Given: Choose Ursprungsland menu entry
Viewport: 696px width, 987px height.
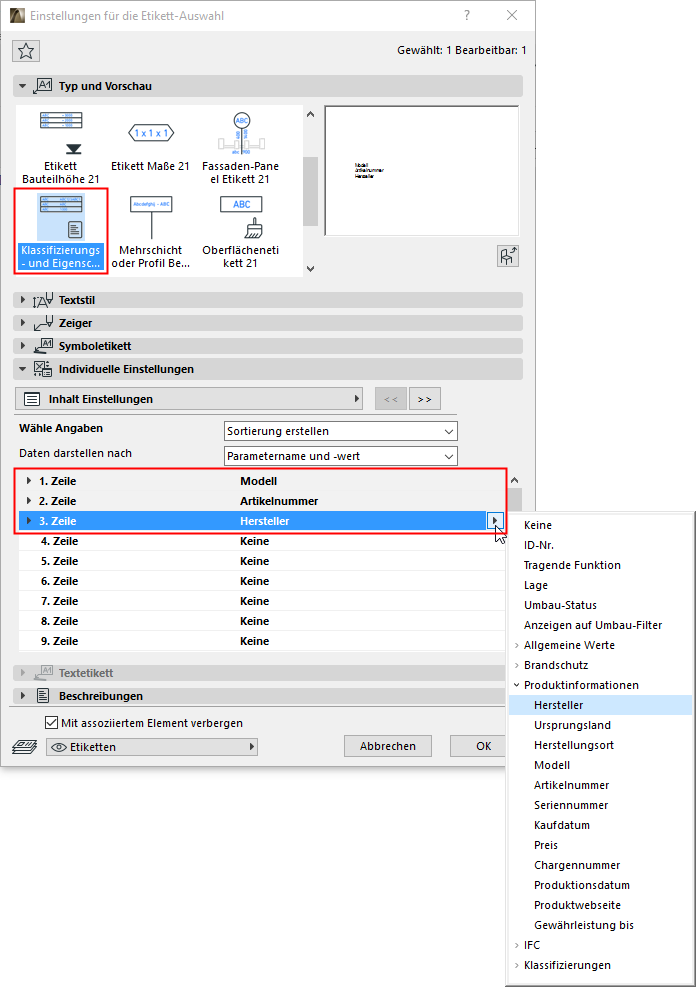Looking at the screenshot, I should (600, 725).
